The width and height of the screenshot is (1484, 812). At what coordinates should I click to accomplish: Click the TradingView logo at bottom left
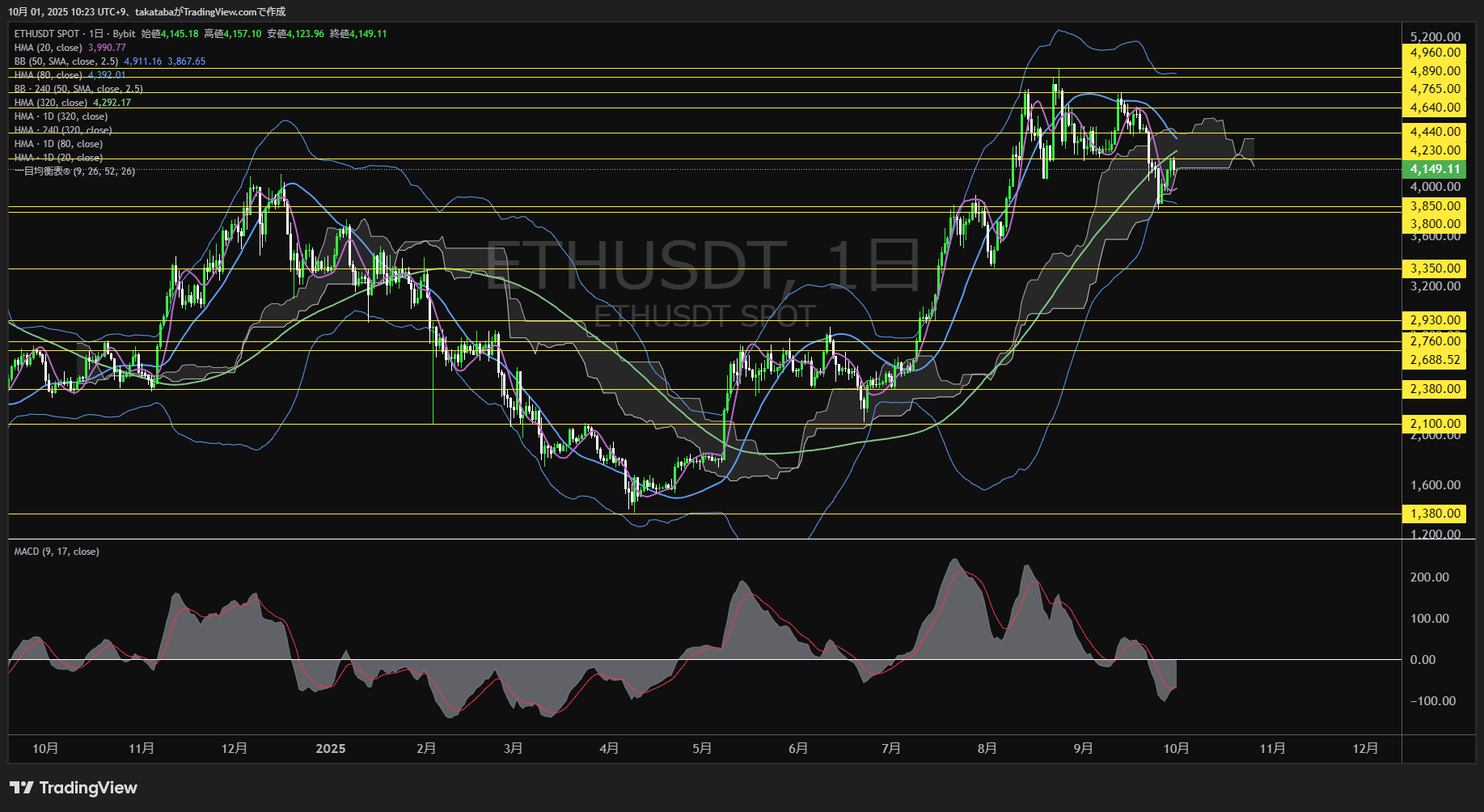[74, 788]
